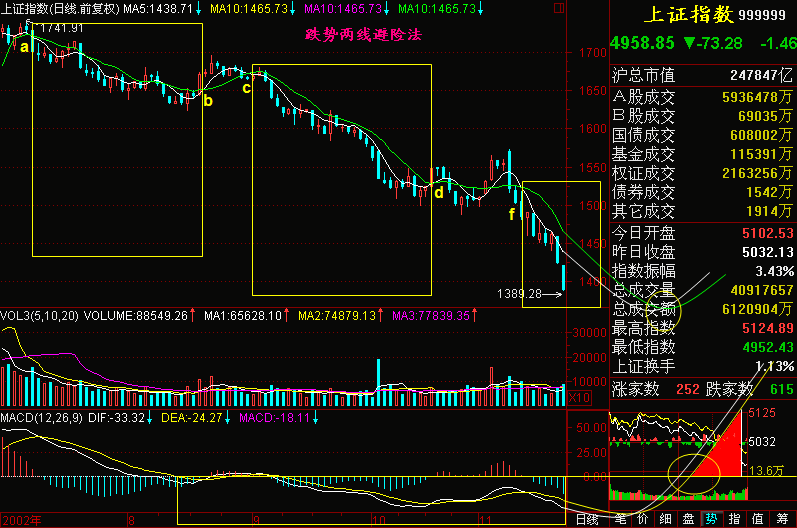Screen dimensions: 797x528
Task: Open the 价 tab
Action: coord(642,519)
